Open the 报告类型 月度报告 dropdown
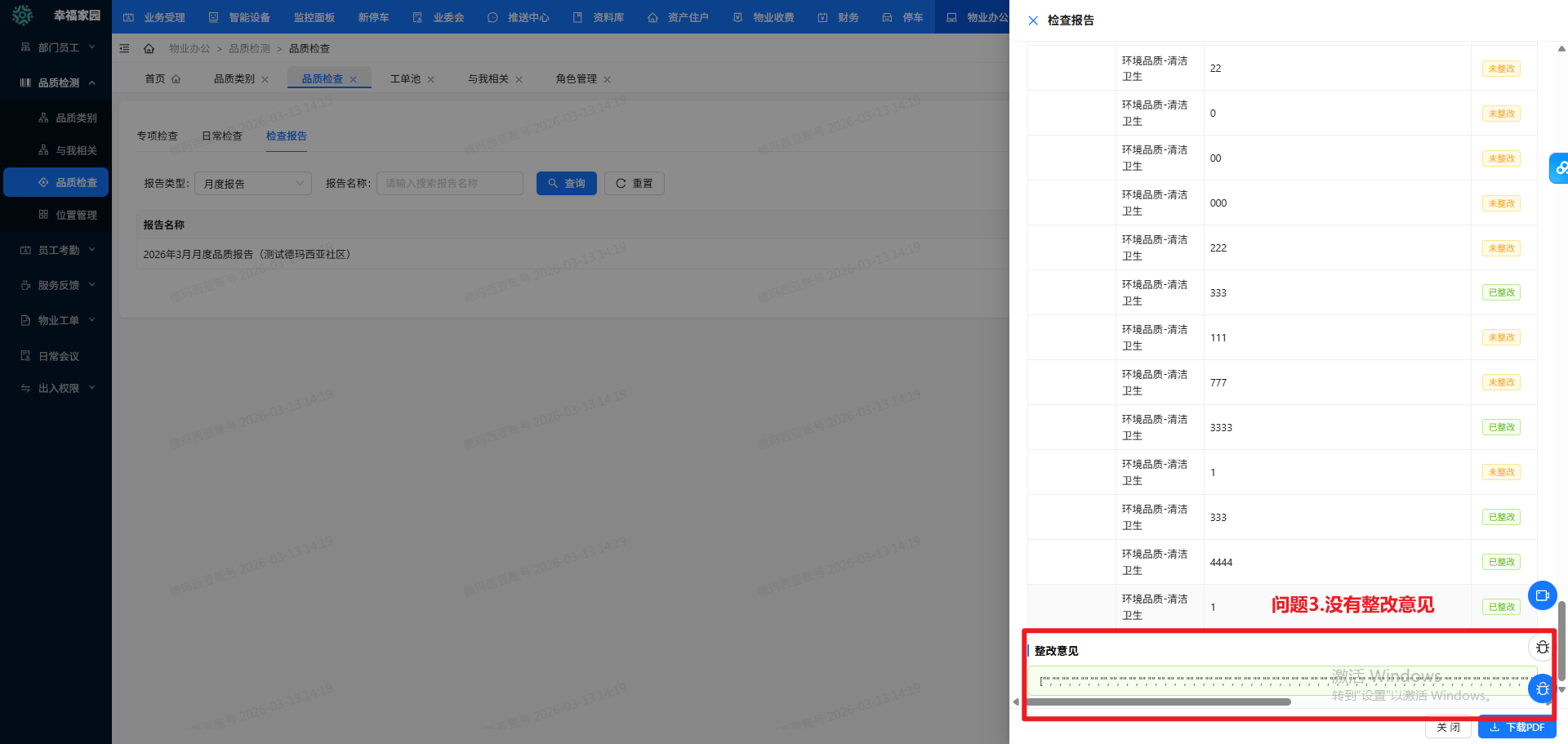This screenshot has height=744, width=1568. click(253, 184)
